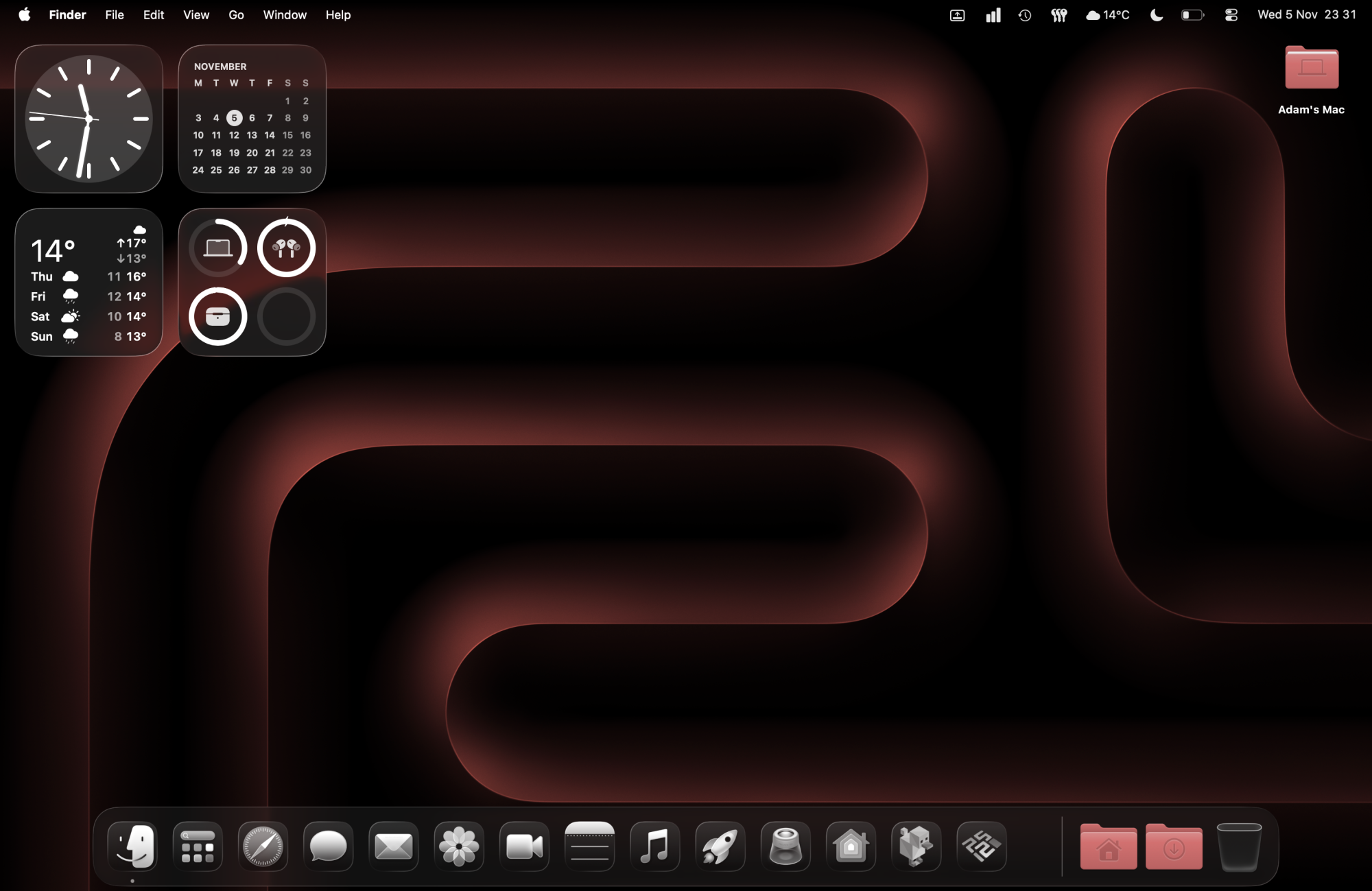Viewport: 1372px width, 891px height.
Task: Open Photos from the Dock
Action: [459, 846]
